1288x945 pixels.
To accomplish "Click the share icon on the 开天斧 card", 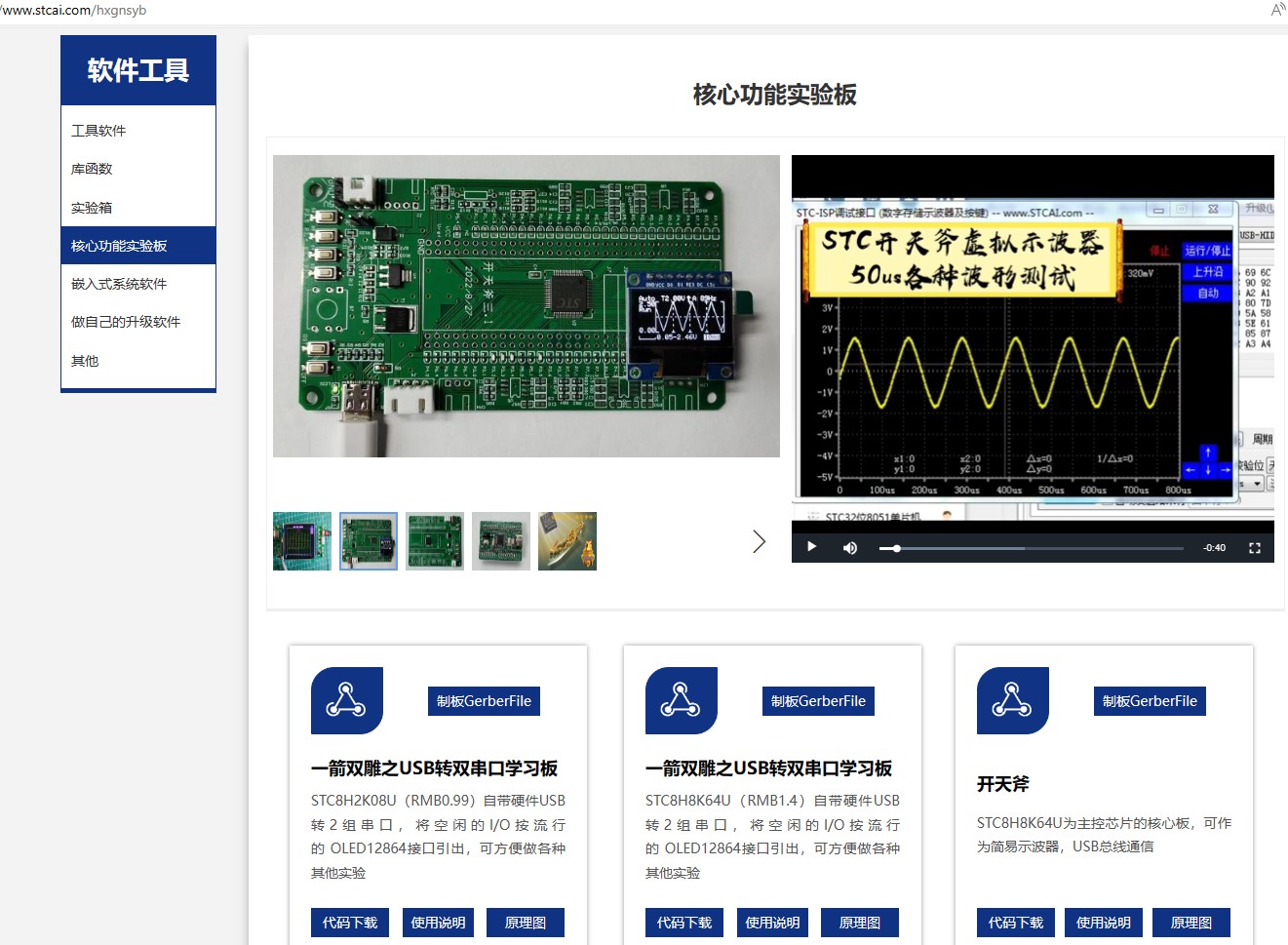I will tap(1012, 700).
